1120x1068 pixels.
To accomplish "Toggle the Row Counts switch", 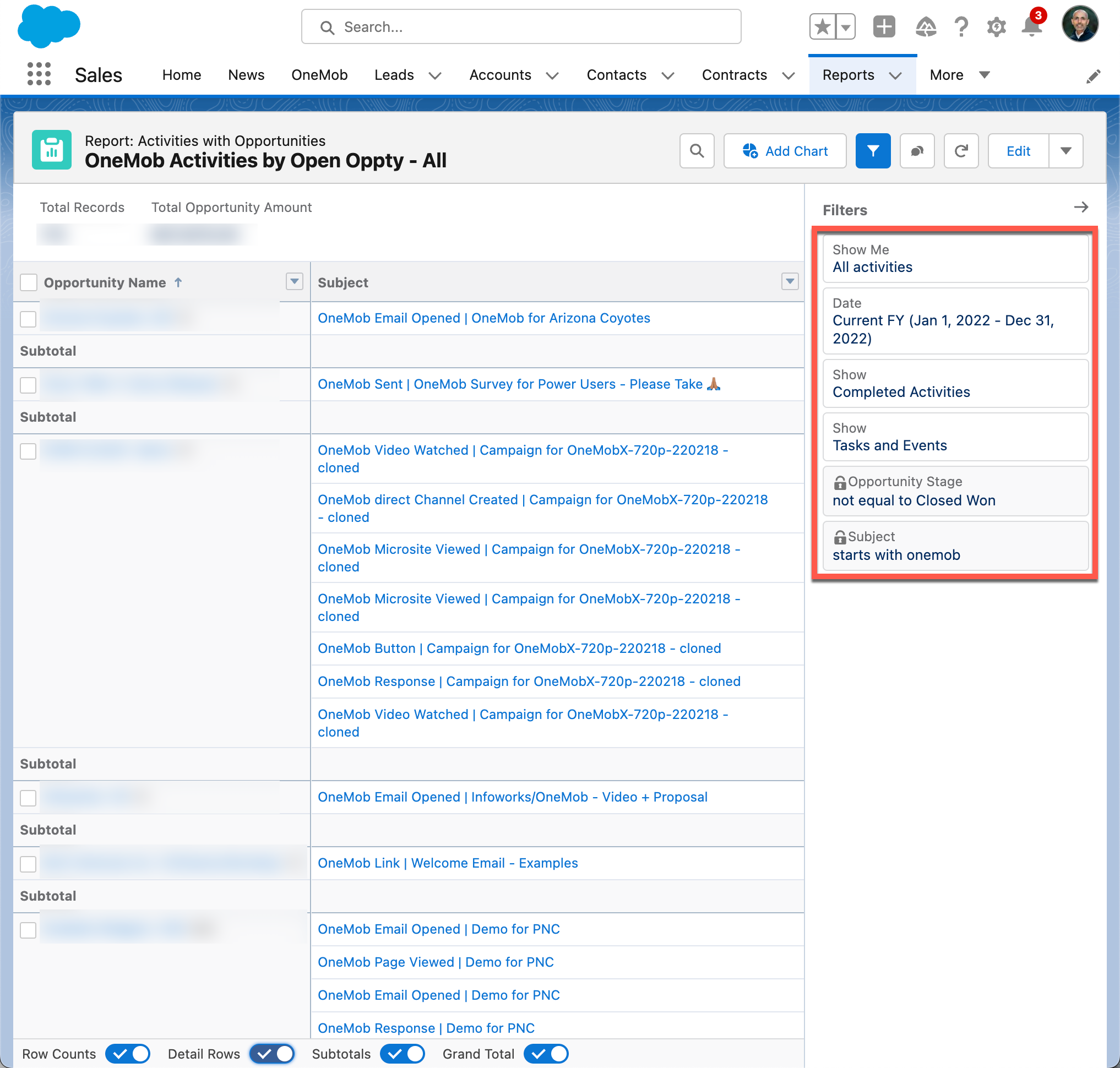I will [x=128, y=1054].
